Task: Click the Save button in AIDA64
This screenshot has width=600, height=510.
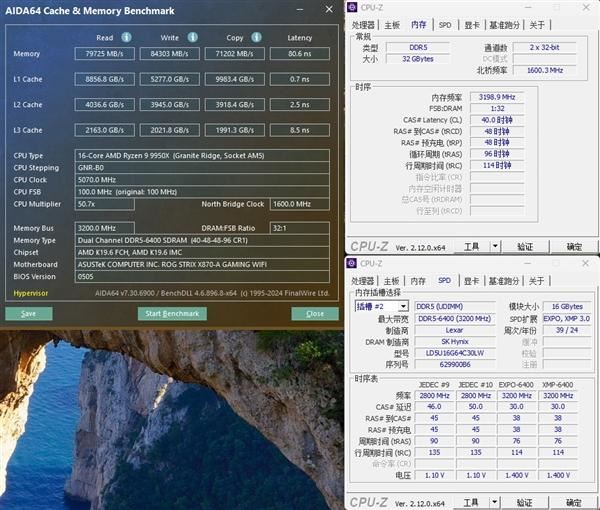Action: click(29, 313)
